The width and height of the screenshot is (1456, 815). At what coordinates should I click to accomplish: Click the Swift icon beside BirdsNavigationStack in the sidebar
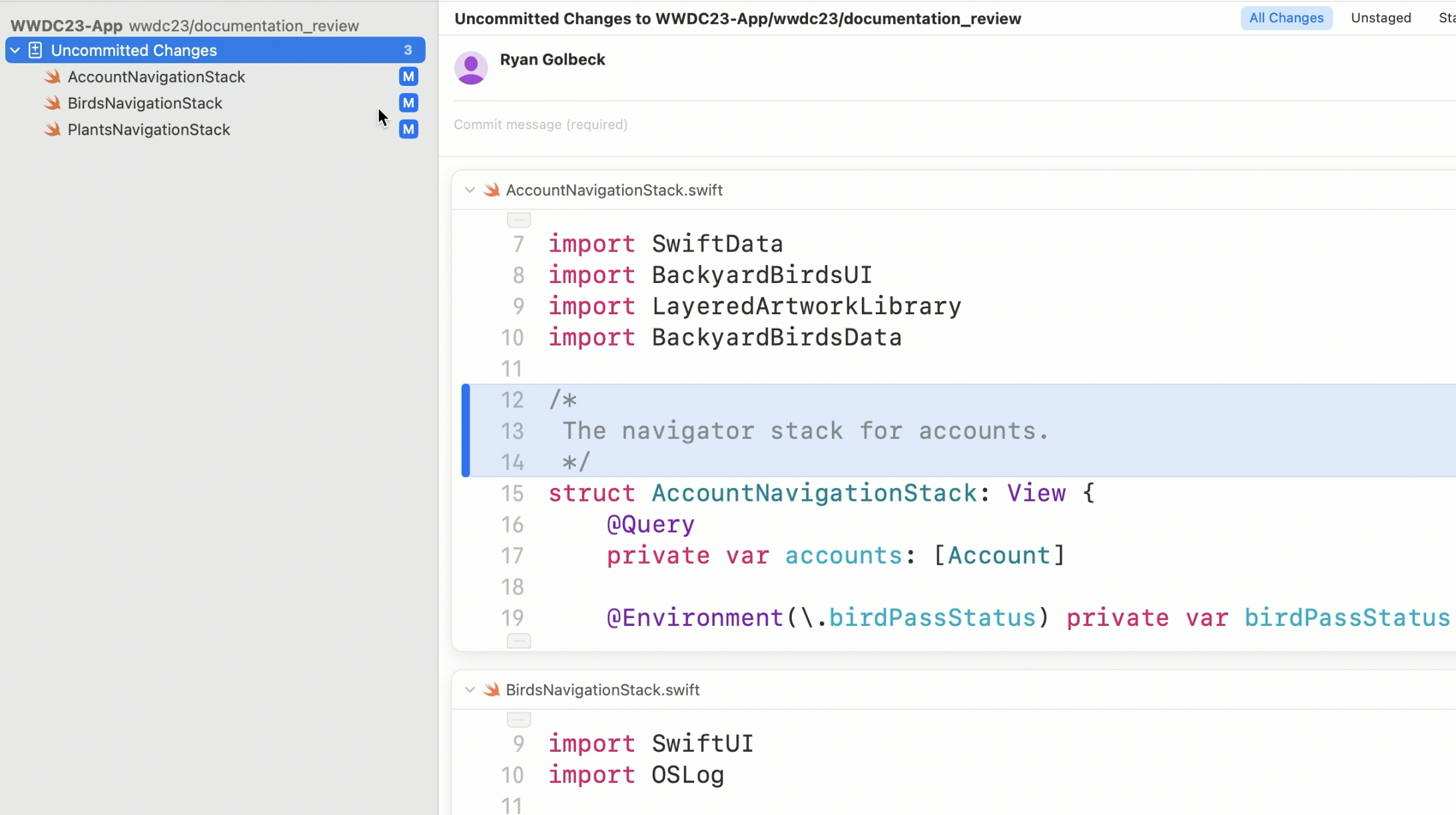point(53,103)
